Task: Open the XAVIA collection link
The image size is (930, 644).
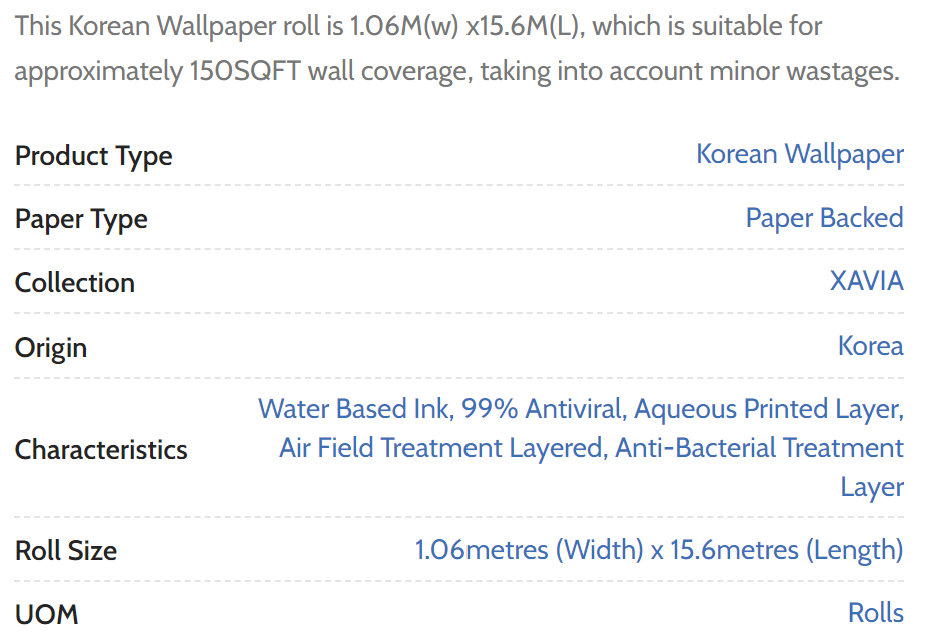Action: (x=866, y=281)
